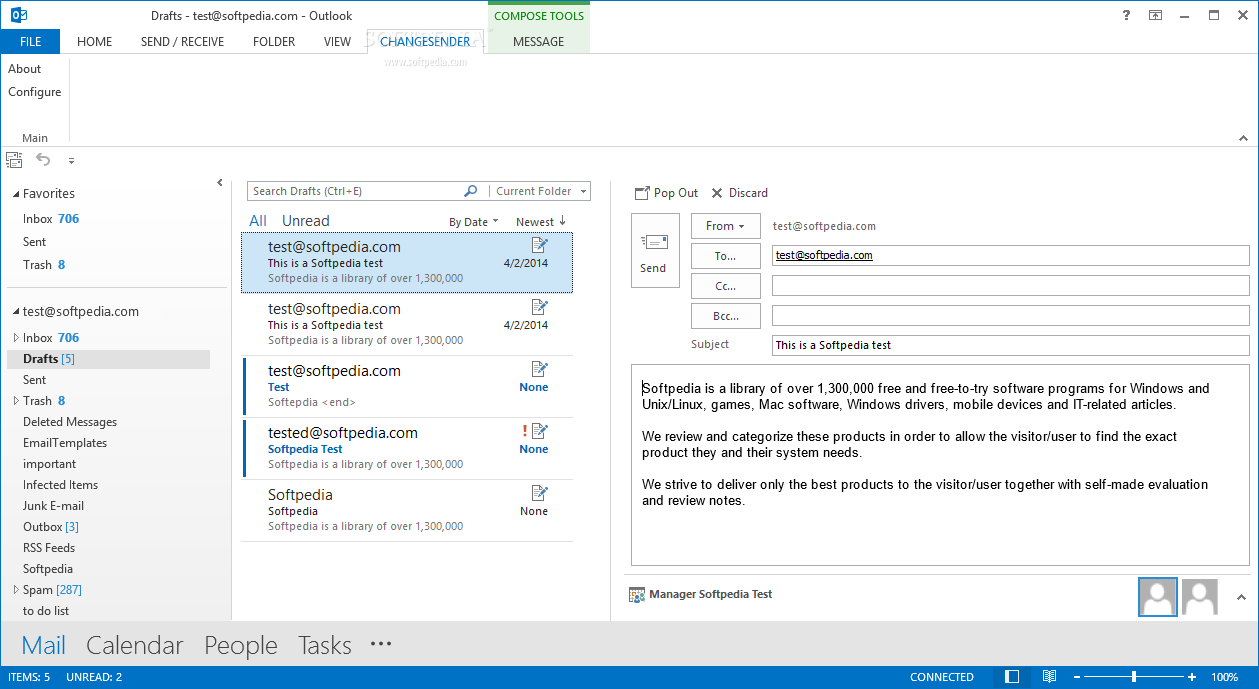Click the Pop Out icon

pyautogui.click(x=642, y=193)
